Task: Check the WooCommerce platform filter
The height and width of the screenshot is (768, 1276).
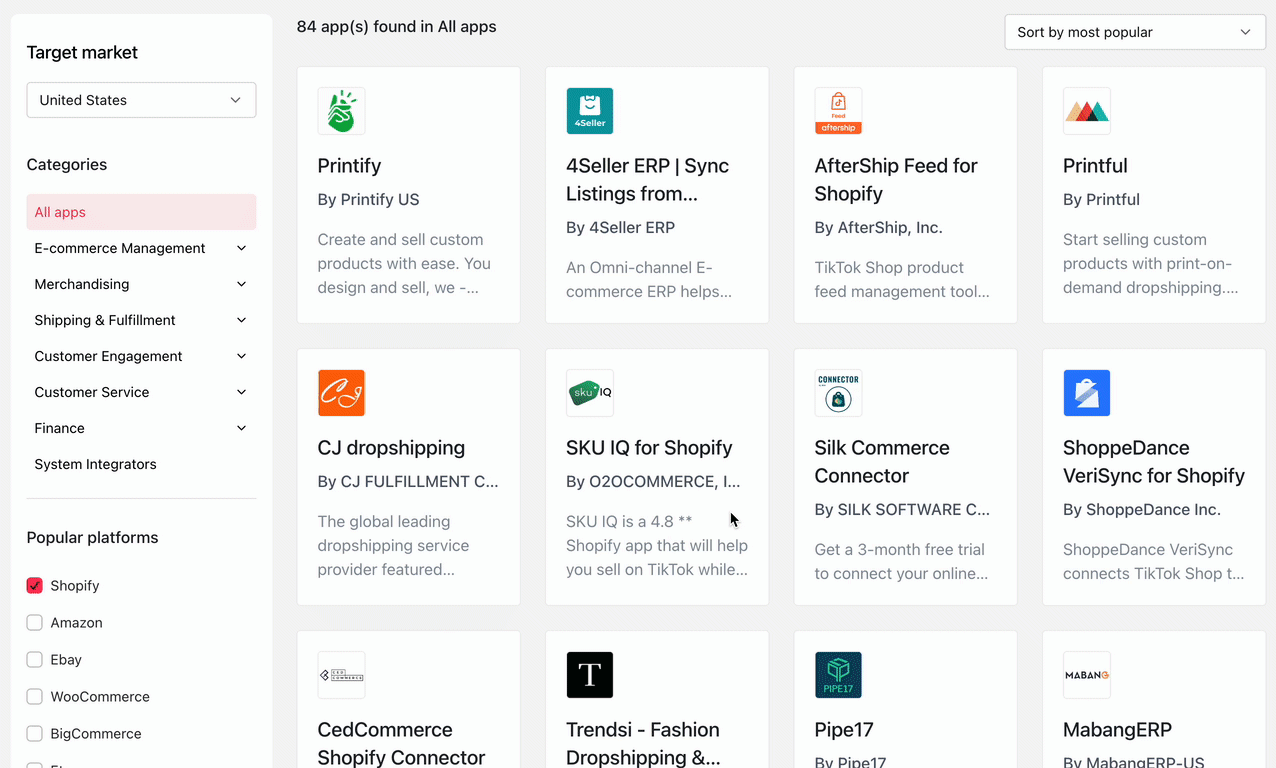Action: (35, 697)
